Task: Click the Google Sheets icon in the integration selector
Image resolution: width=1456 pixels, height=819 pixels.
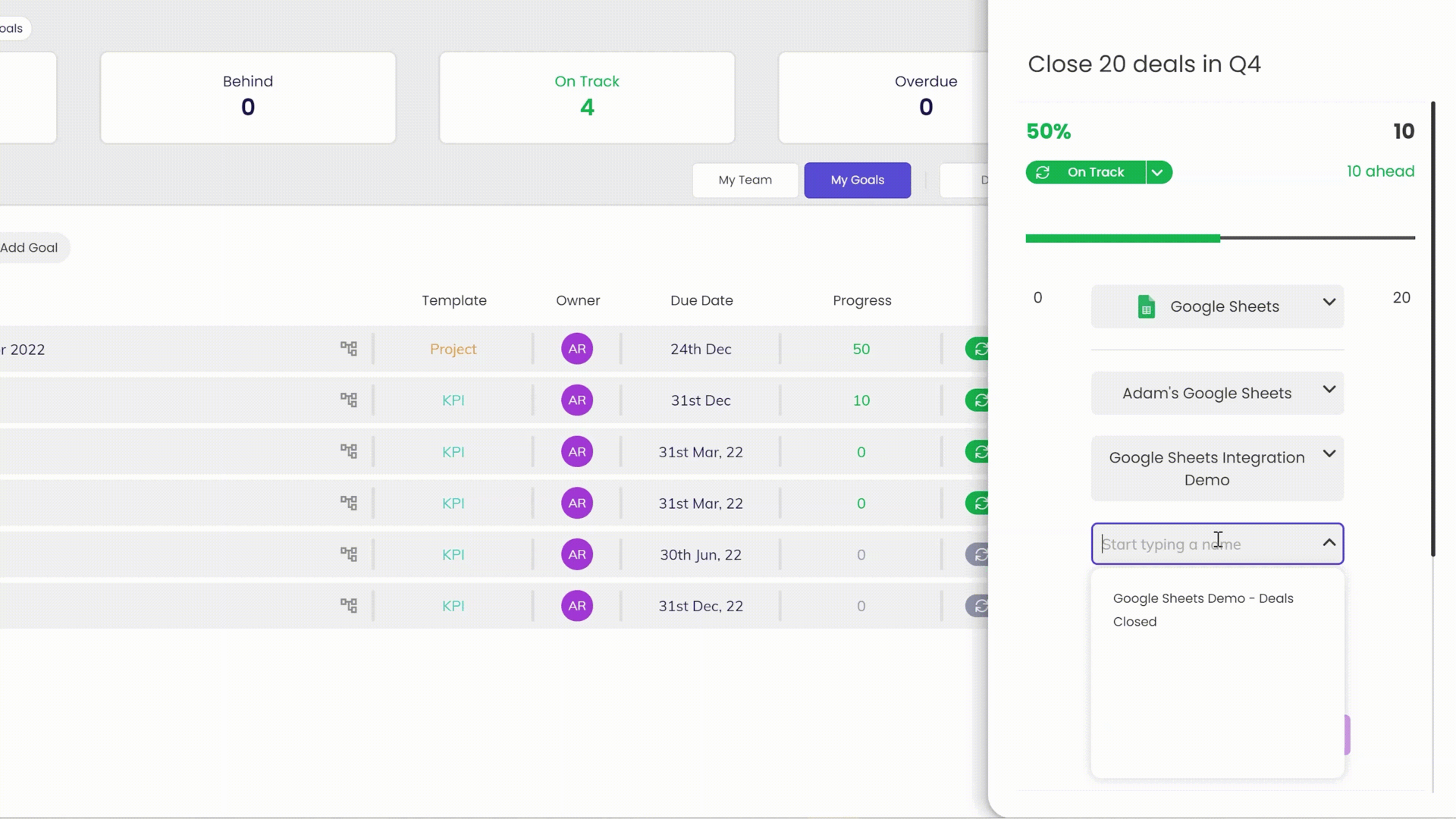Action: click(1146, 306)
